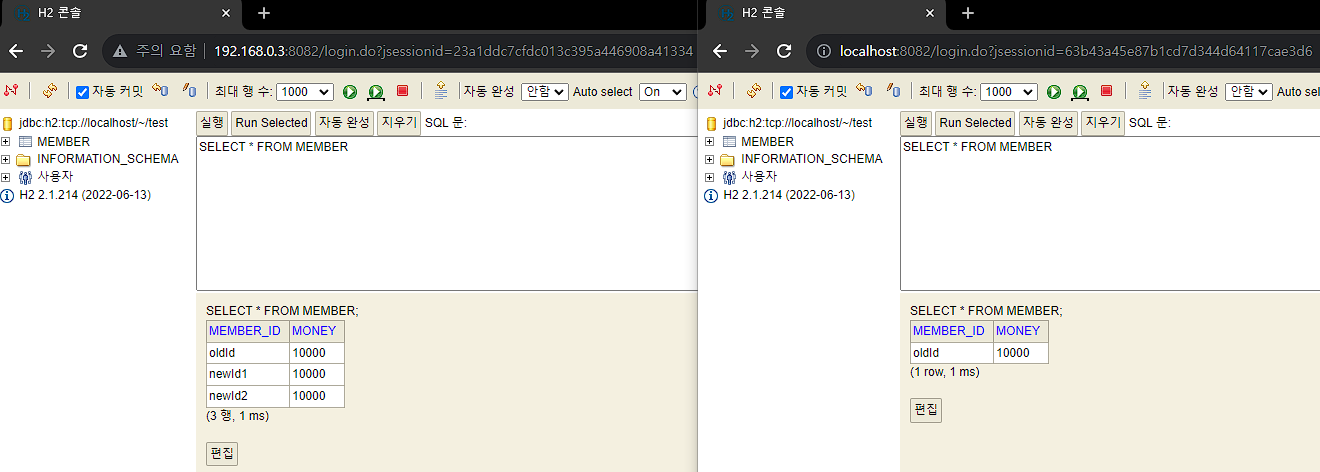The image size is (1320, 472).
Task: Expand MEMBER table node in right console
Action: tap(711, 142)
